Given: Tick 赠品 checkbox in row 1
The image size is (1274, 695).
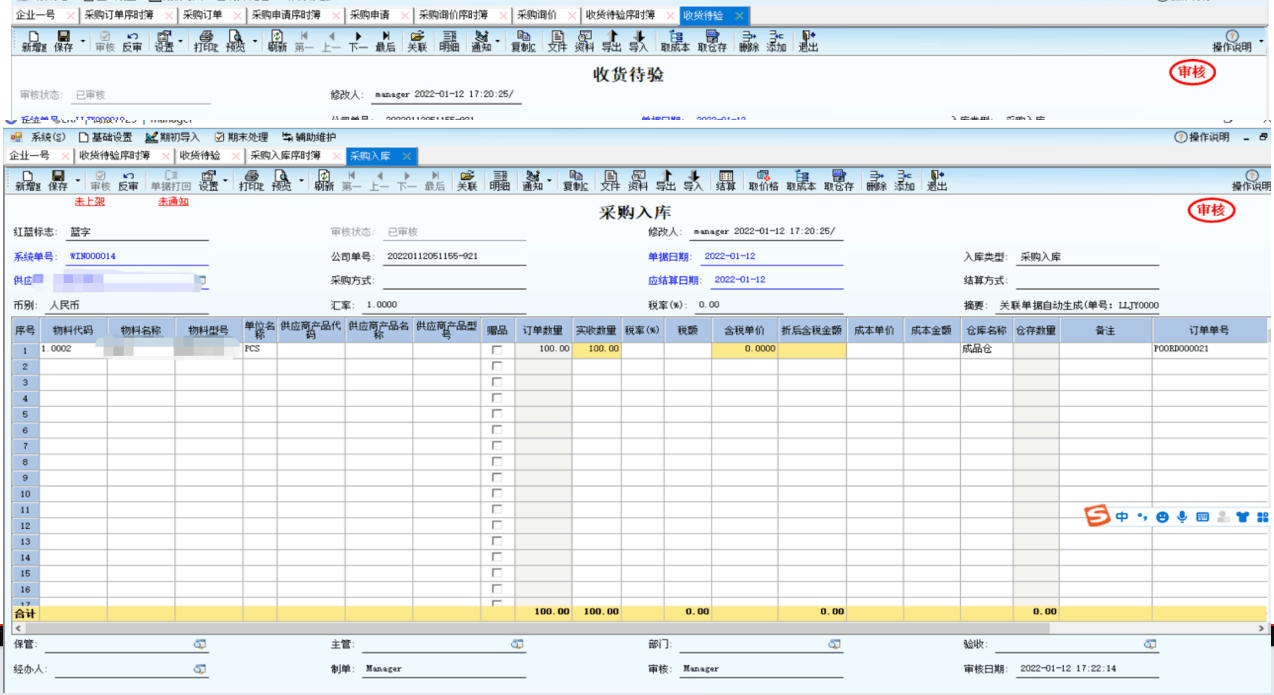Looking at the screenshot, I should pyautogui.click(x=497, y=350).
